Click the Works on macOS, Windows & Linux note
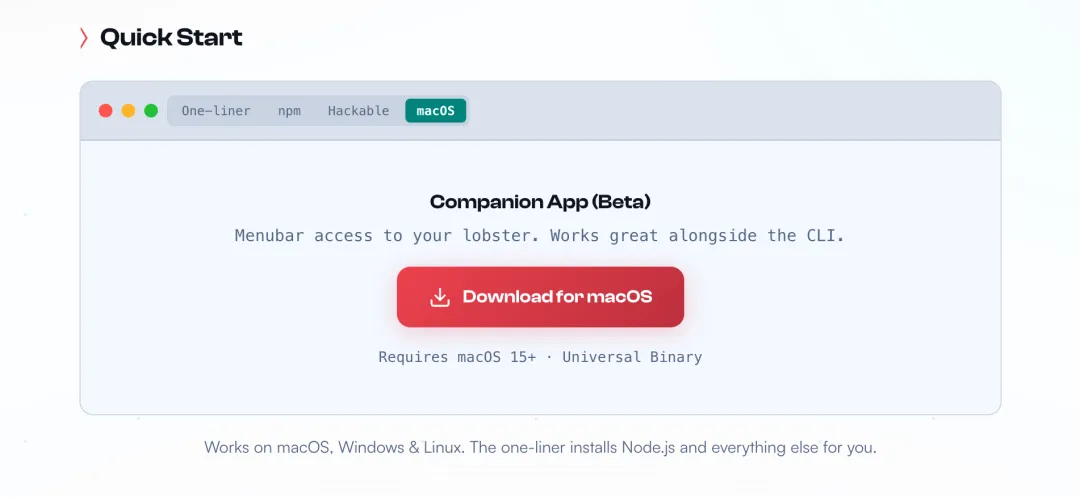Screen dimensions: 1080x497 tap(333, 447)
